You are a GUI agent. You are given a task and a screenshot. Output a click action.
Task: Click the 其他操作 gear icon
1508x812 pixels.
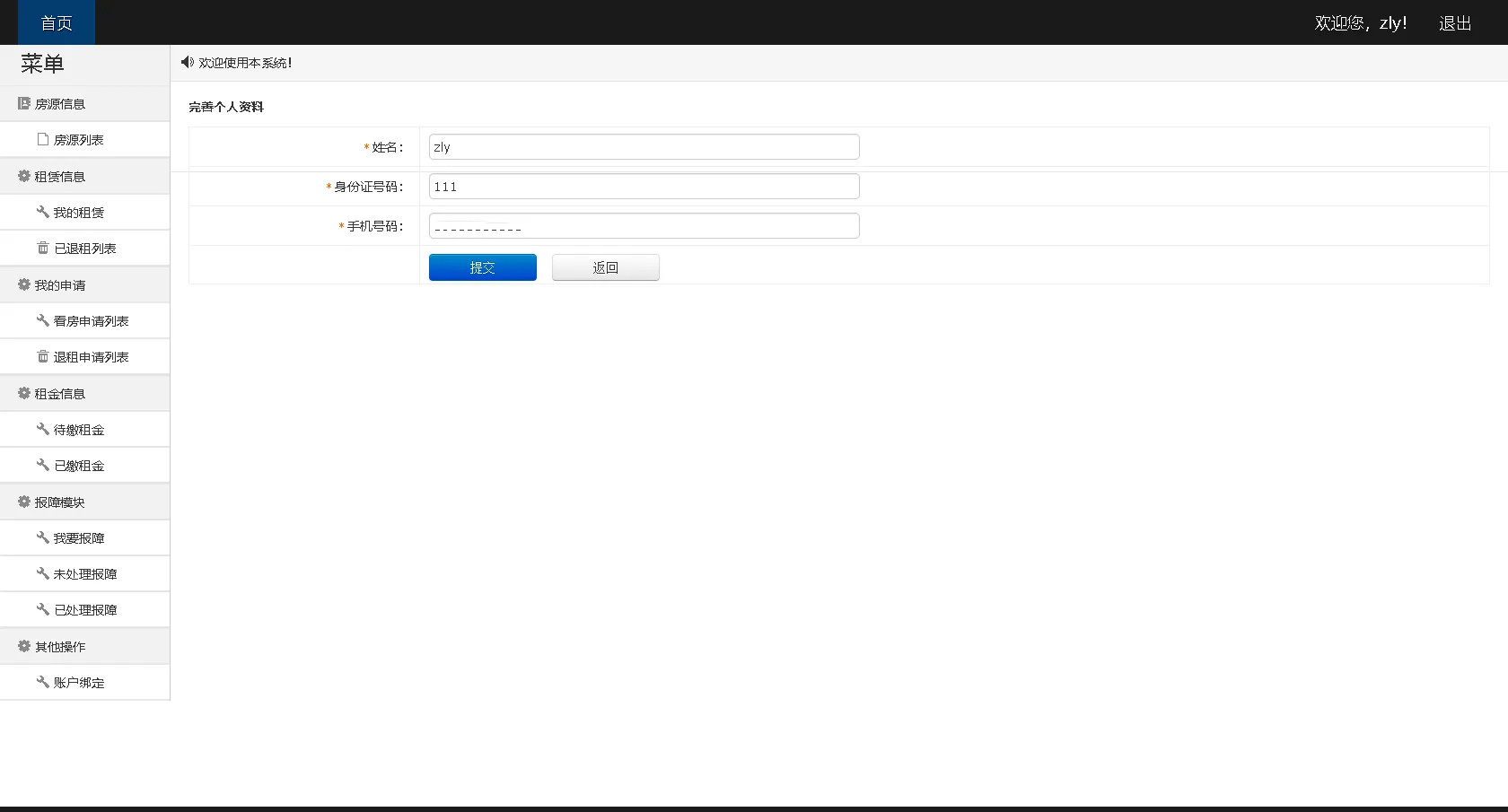point(24,646)
